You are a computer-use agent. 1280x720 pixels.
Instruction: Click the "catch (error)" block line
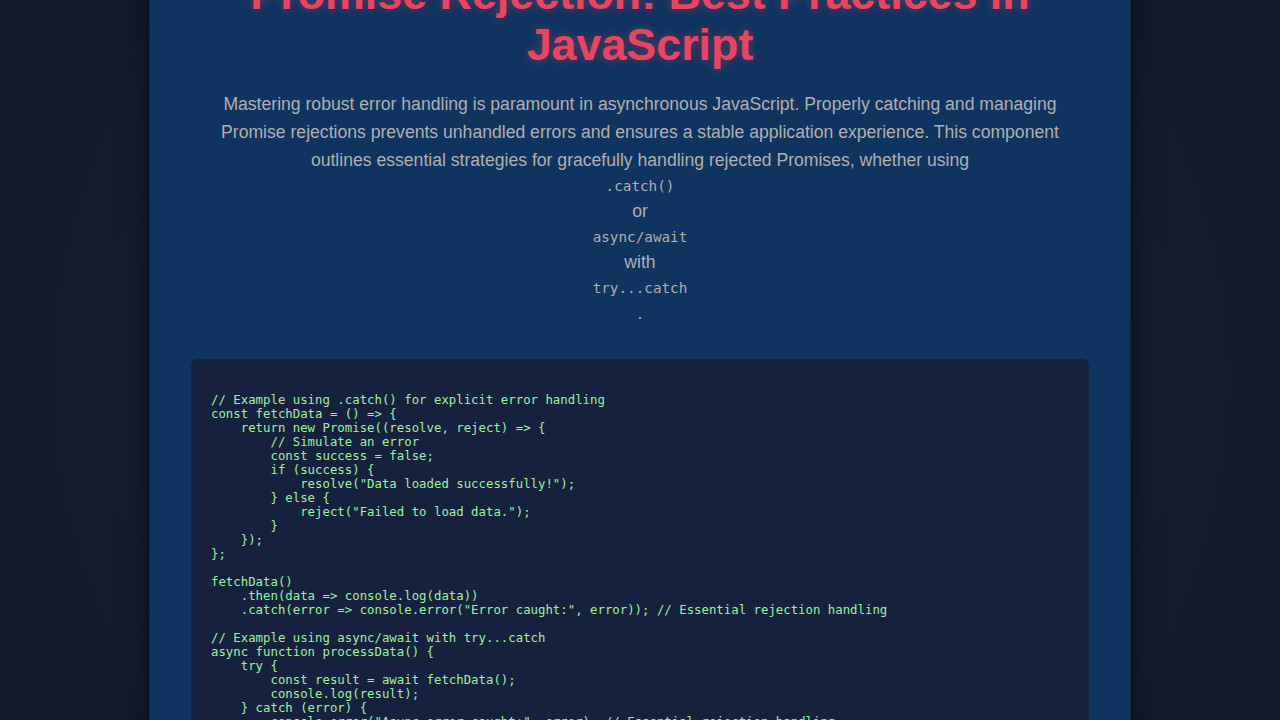tap(302, 707)
